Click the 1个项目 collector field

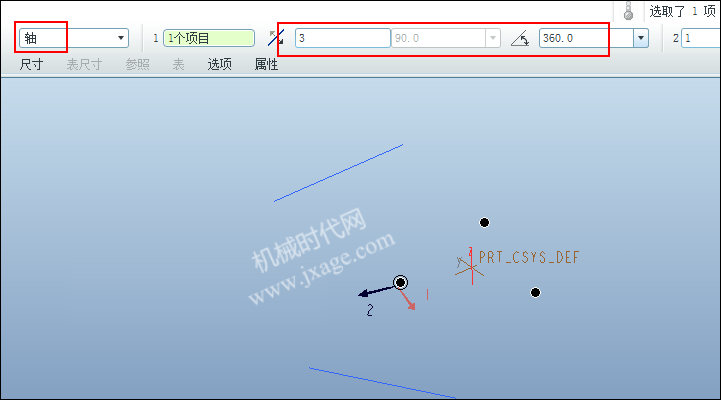[209, 38]
